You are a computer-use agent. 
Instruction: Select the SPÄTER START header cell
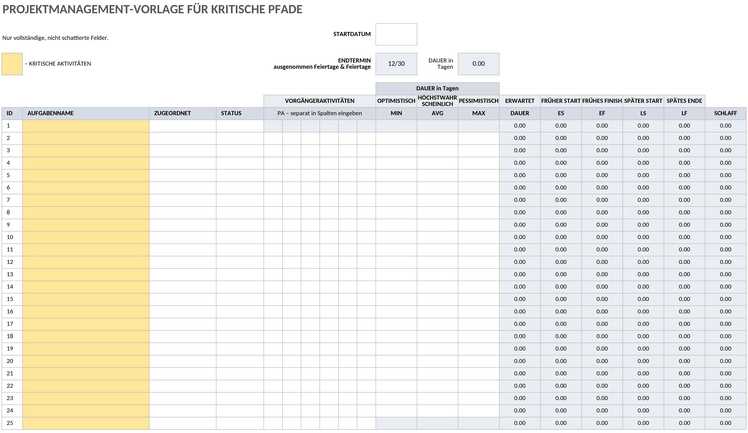[643, 101]
